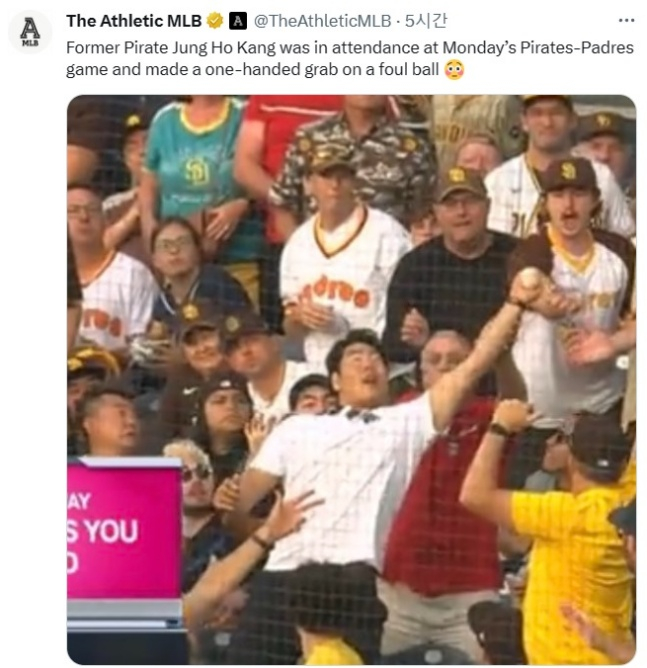The height and width of the screenshot is (668, 647).
Task: Click the brown SD cap on mustached fan
Action: pos(567,174)
